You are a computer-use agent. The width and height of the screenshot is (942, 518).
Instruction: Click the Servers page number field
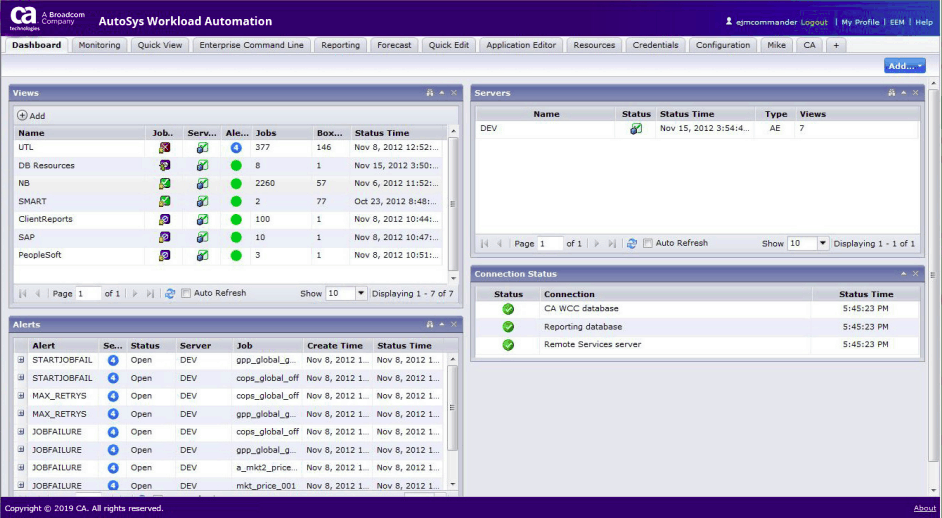click(550, 244)
